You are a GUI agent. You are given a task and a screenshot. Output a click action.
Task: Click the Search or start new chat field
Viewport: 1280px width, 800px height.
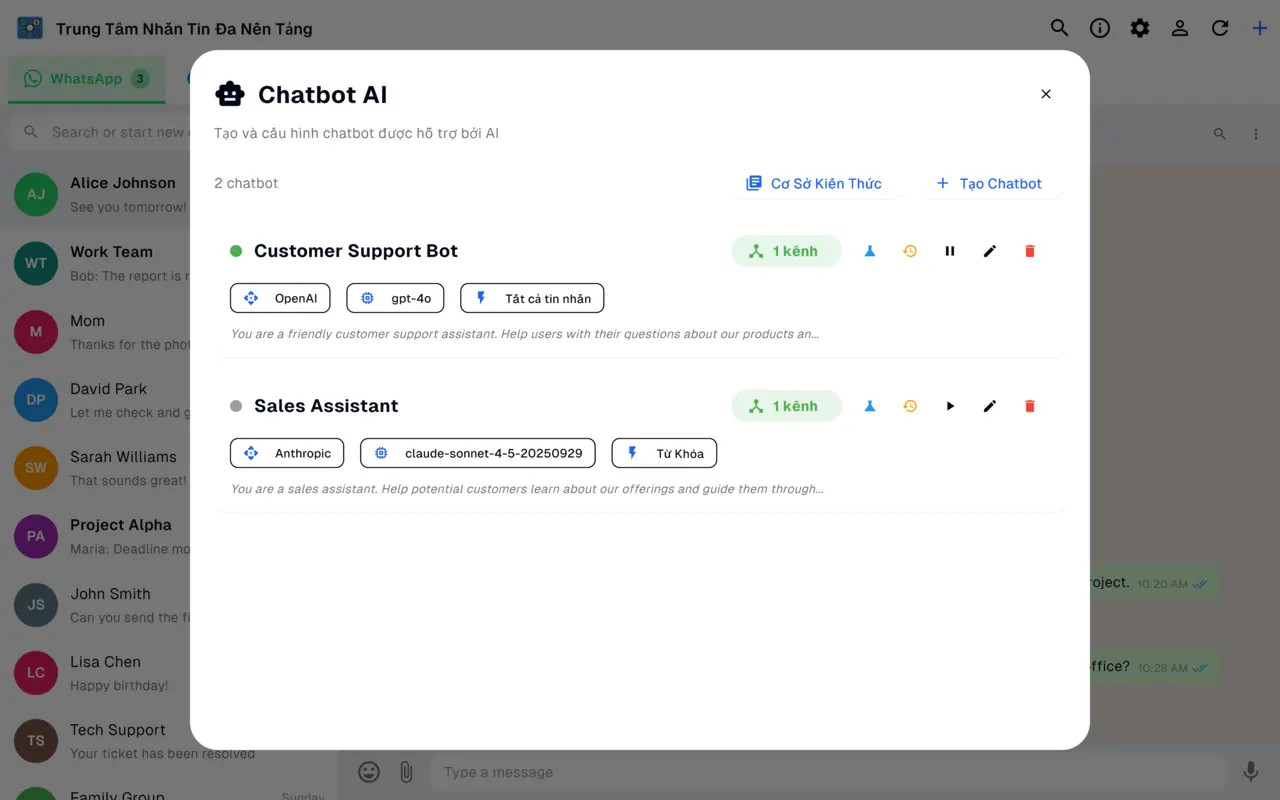[x=100, y=132]
